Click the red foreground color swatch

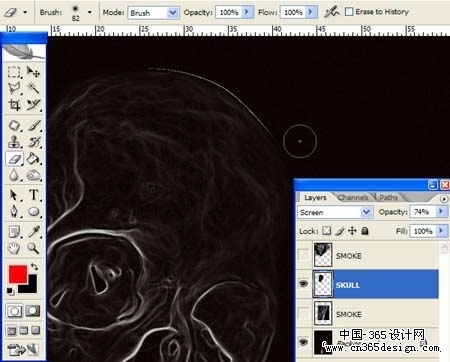[x=18, y=274]
